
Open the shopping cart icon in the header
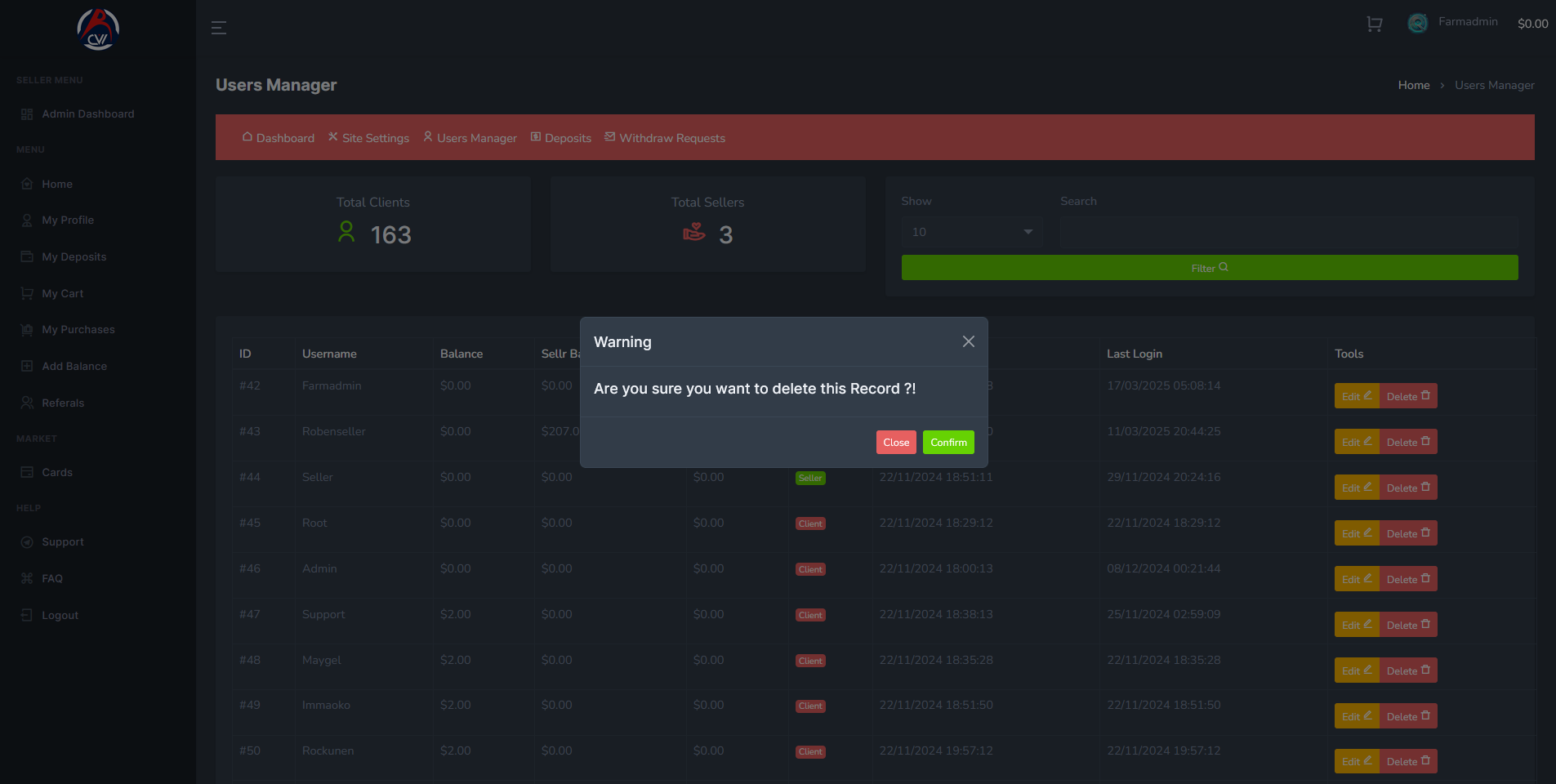pos(1375,24)
